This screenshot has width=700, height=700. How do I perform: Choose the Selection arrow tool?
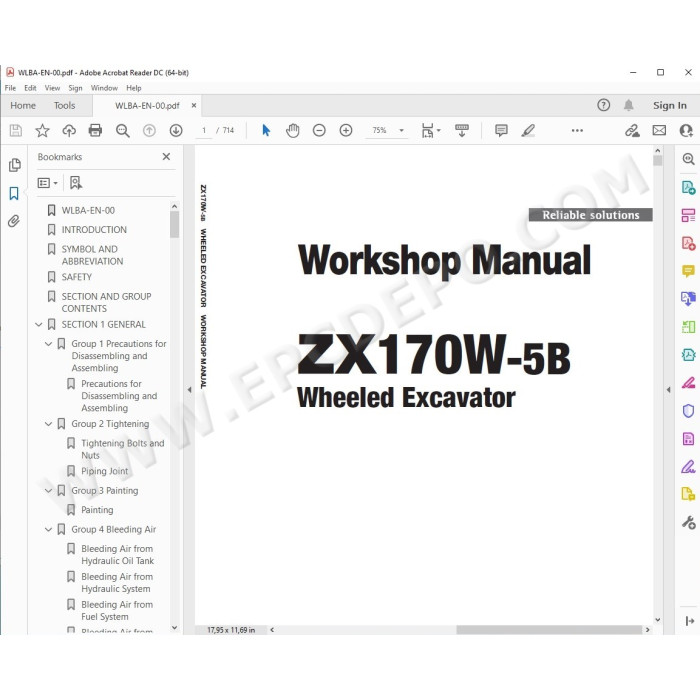coord(266,130)
